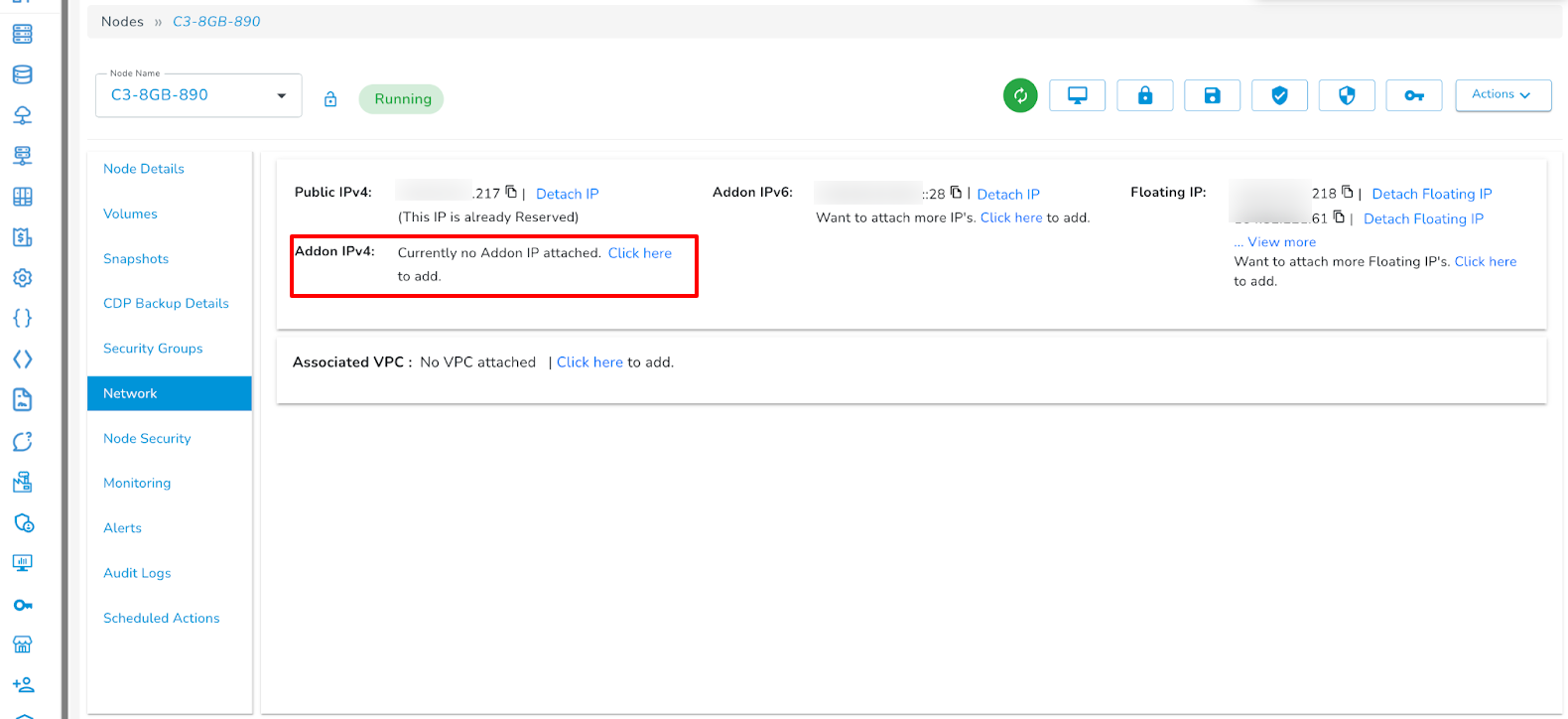1568x719 pixels.
Task: Click the small lock icon beside node name
Action: (x=330, y=99)
